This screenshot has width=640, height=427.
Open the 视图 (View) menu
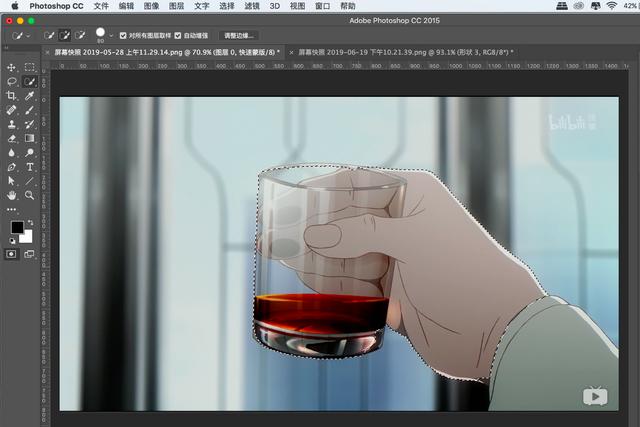[x=298, y=6]
